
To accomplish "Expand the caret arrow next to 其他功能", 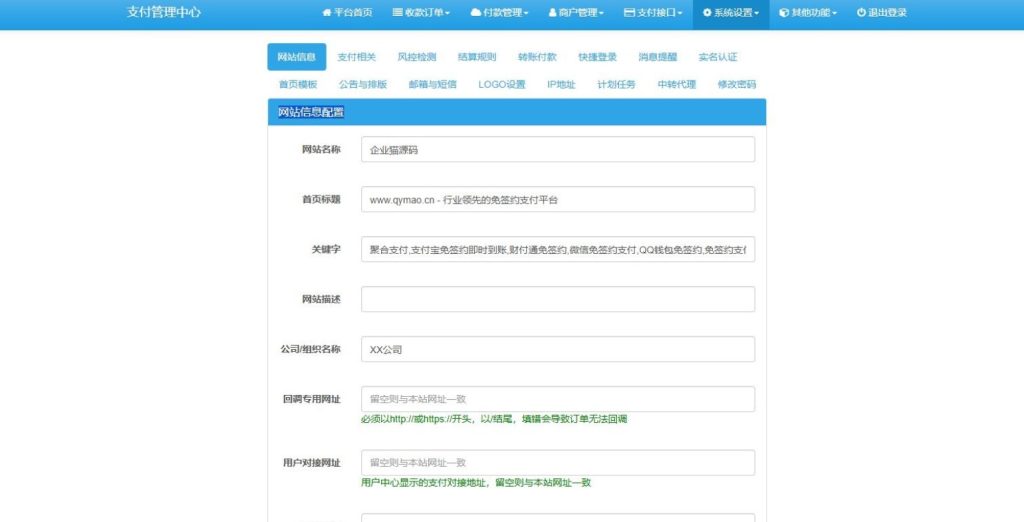I will [x=834, y=14].
